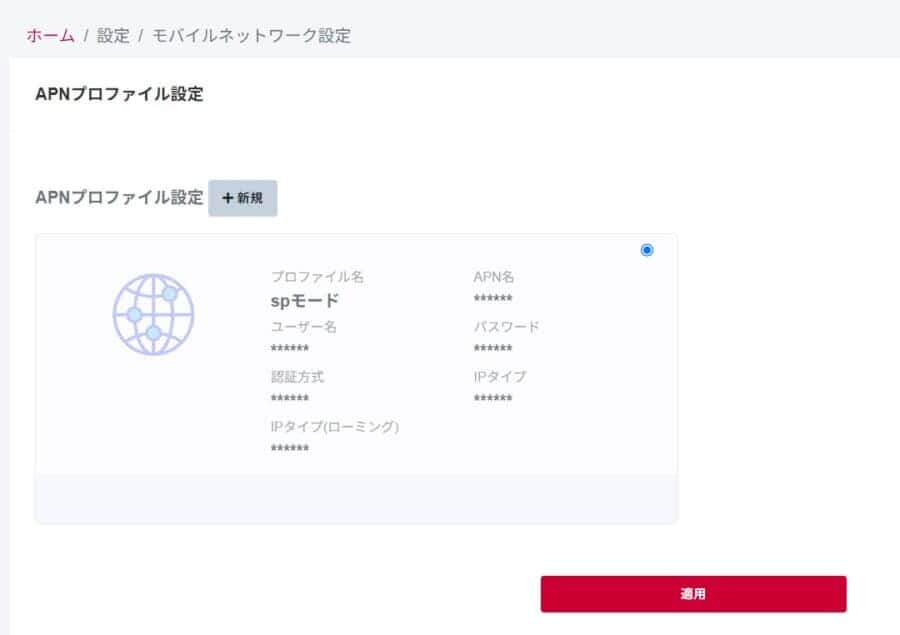The height and width of the screenshot is (635, 900).
Task: Click the パスワード field label
Action: [506, 327]
